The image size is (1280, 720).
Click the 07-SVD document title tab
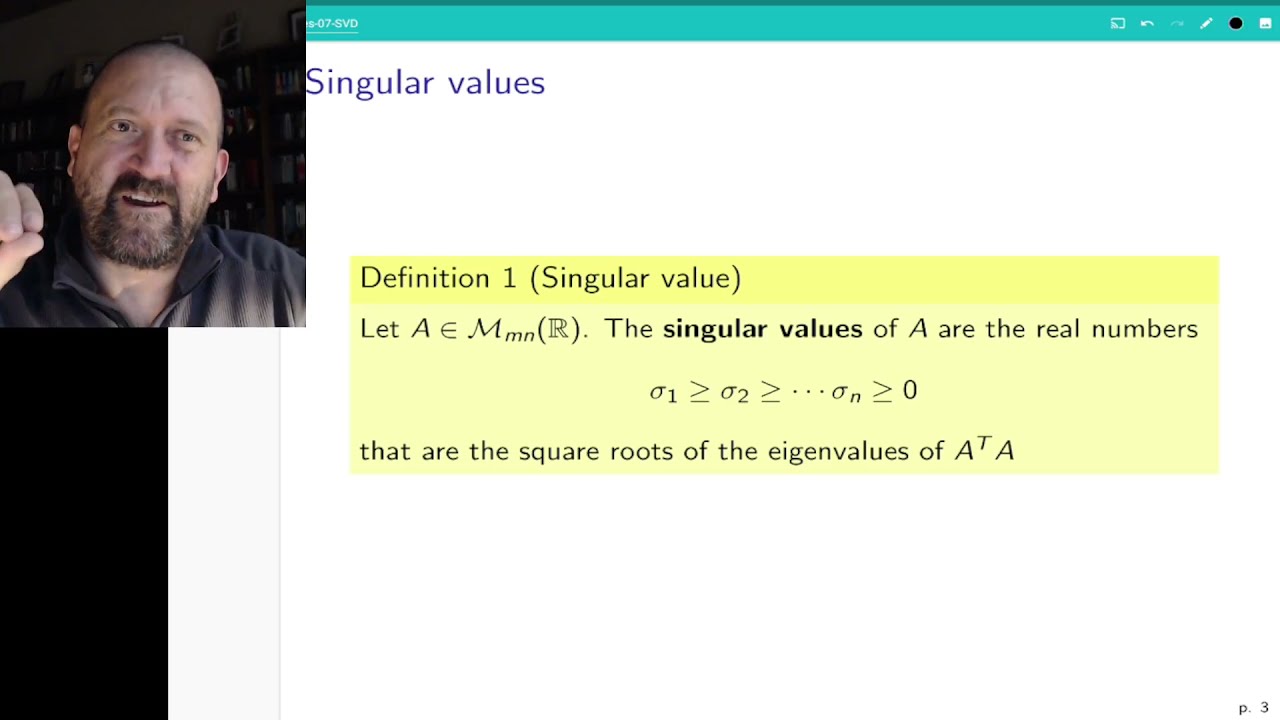point(332,23)
